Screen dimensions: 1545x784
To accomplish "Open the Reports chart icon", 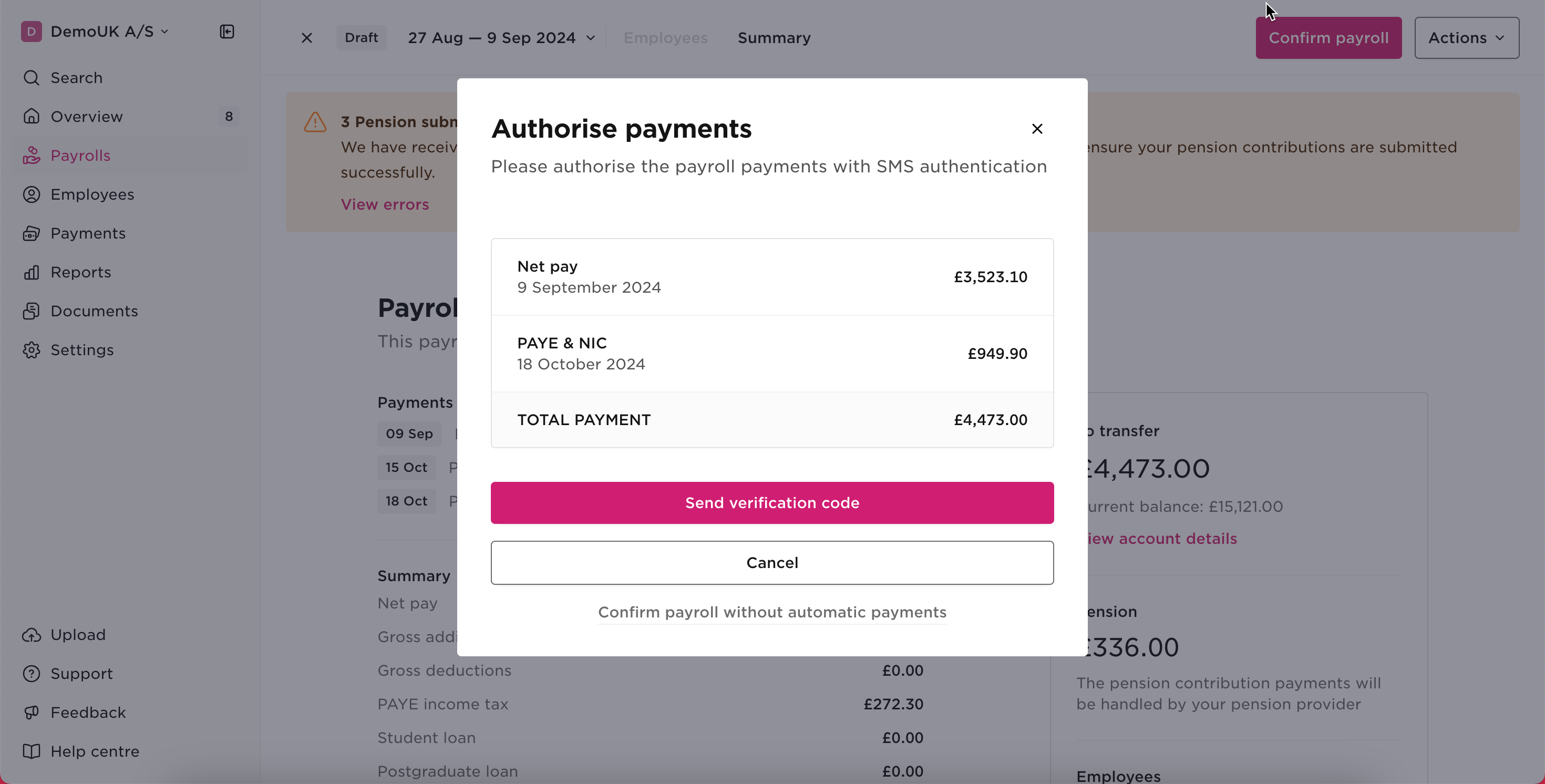I will click(x=31, y=272).
